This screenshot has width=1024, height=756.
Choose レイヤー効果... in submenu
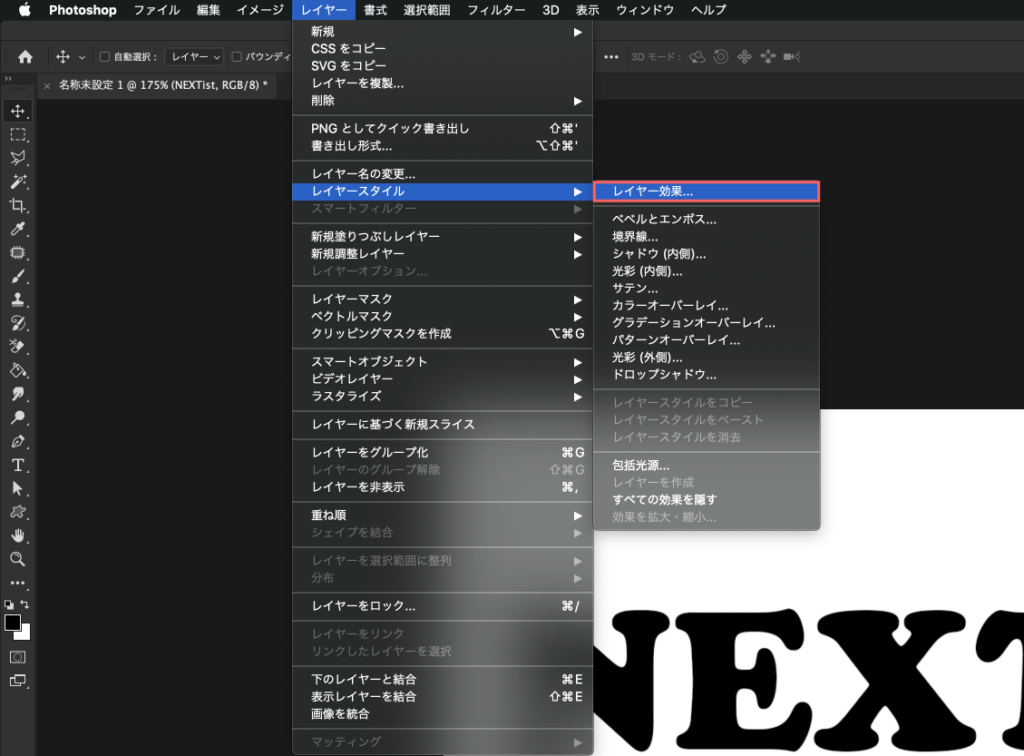pyautogui.click(x=707, y=191)
